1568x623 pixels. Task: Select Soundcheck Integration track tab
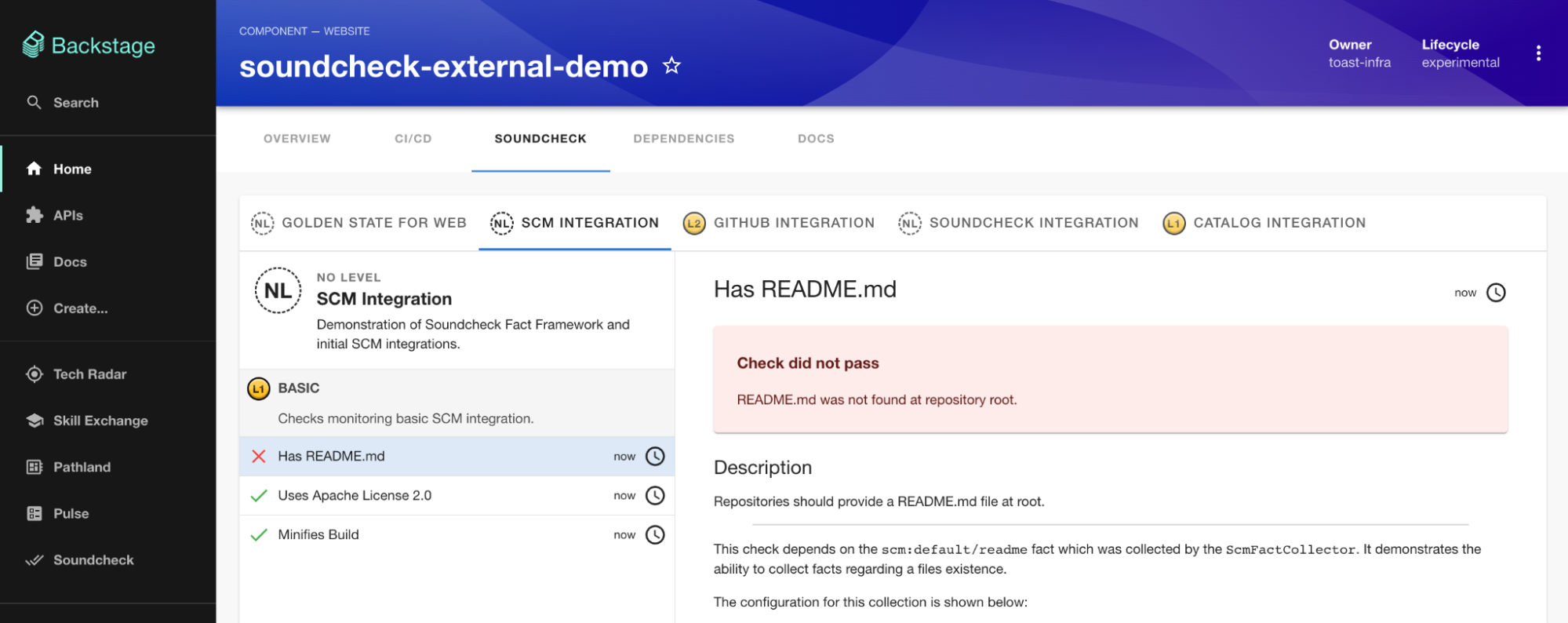1019,223
